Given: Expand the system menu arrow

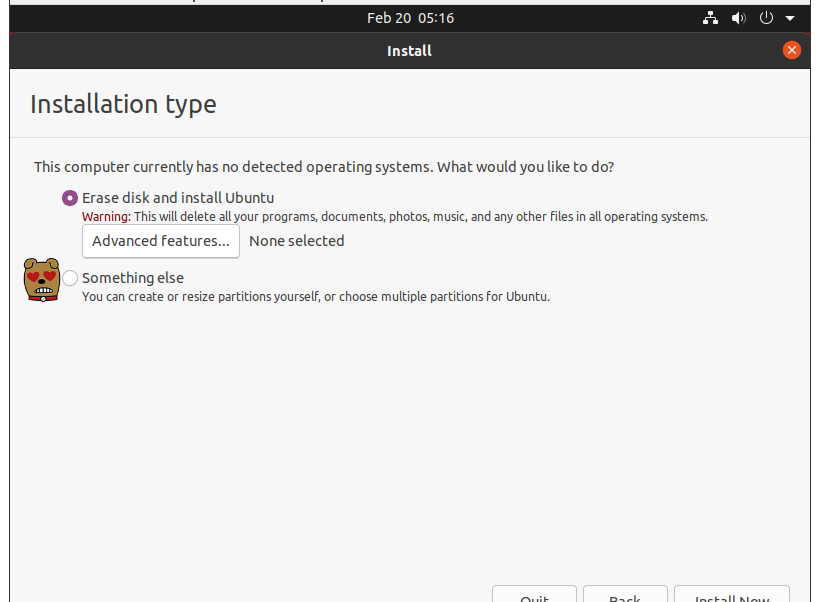Looking at the screenshot, I should (790, 18).
